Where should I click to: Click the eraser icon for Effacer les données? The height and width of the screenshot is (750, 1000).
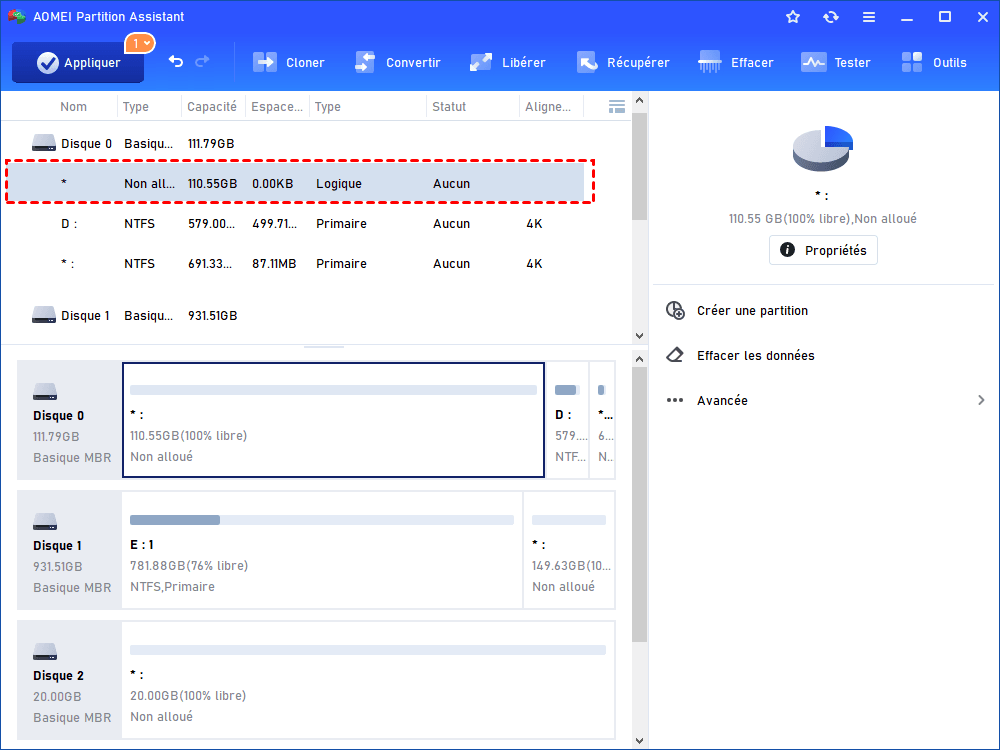(x=675, y=355)
